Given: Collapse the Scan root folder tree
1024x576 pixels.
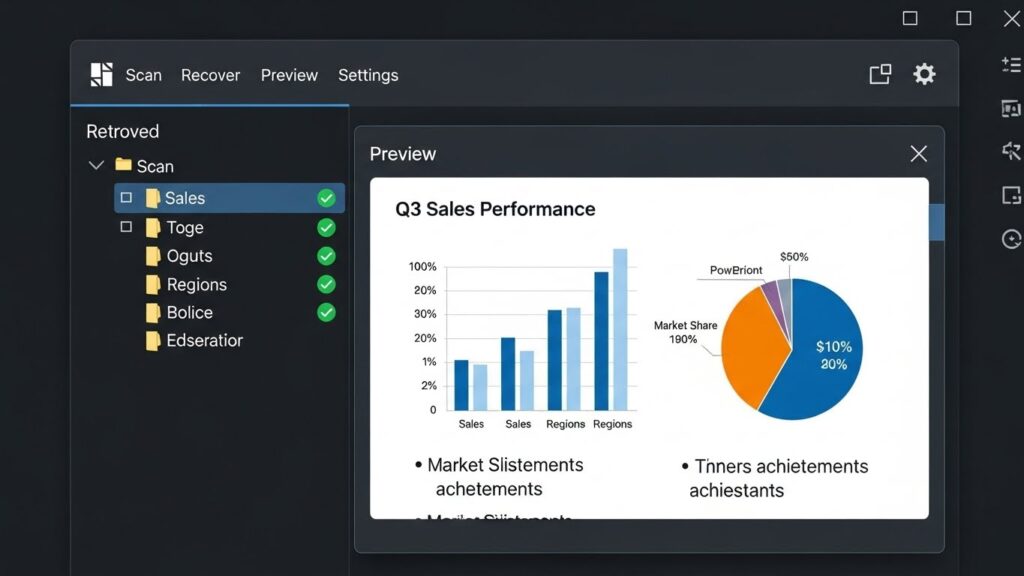Looking at the screenshot, I should tap(96, 166).
